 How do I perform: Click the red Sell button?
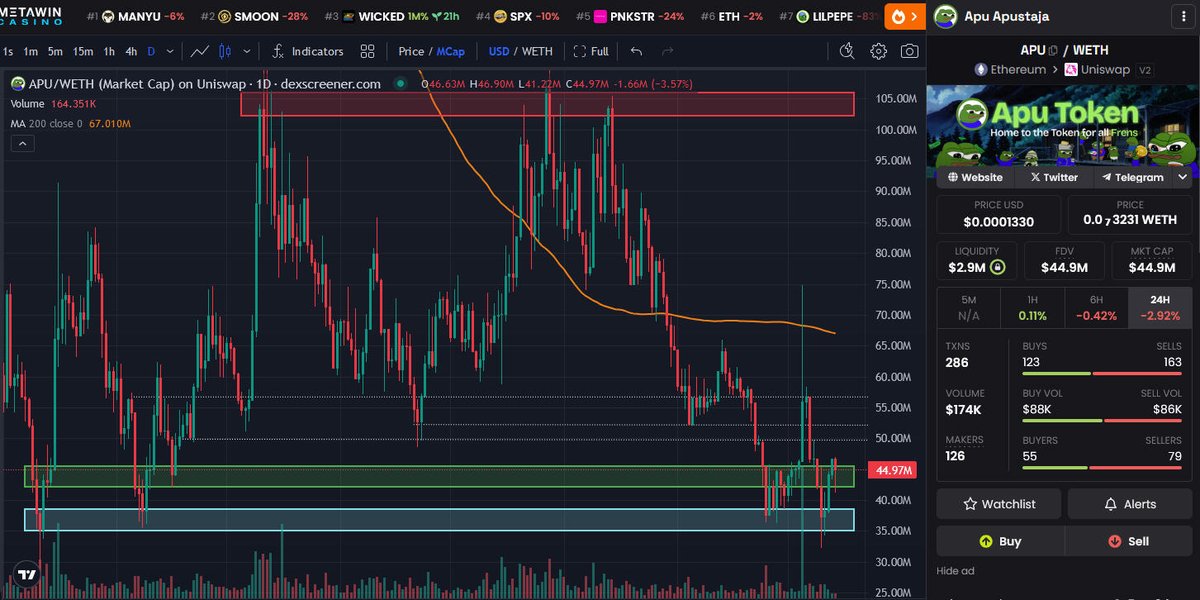click(x=1128, y=541)
